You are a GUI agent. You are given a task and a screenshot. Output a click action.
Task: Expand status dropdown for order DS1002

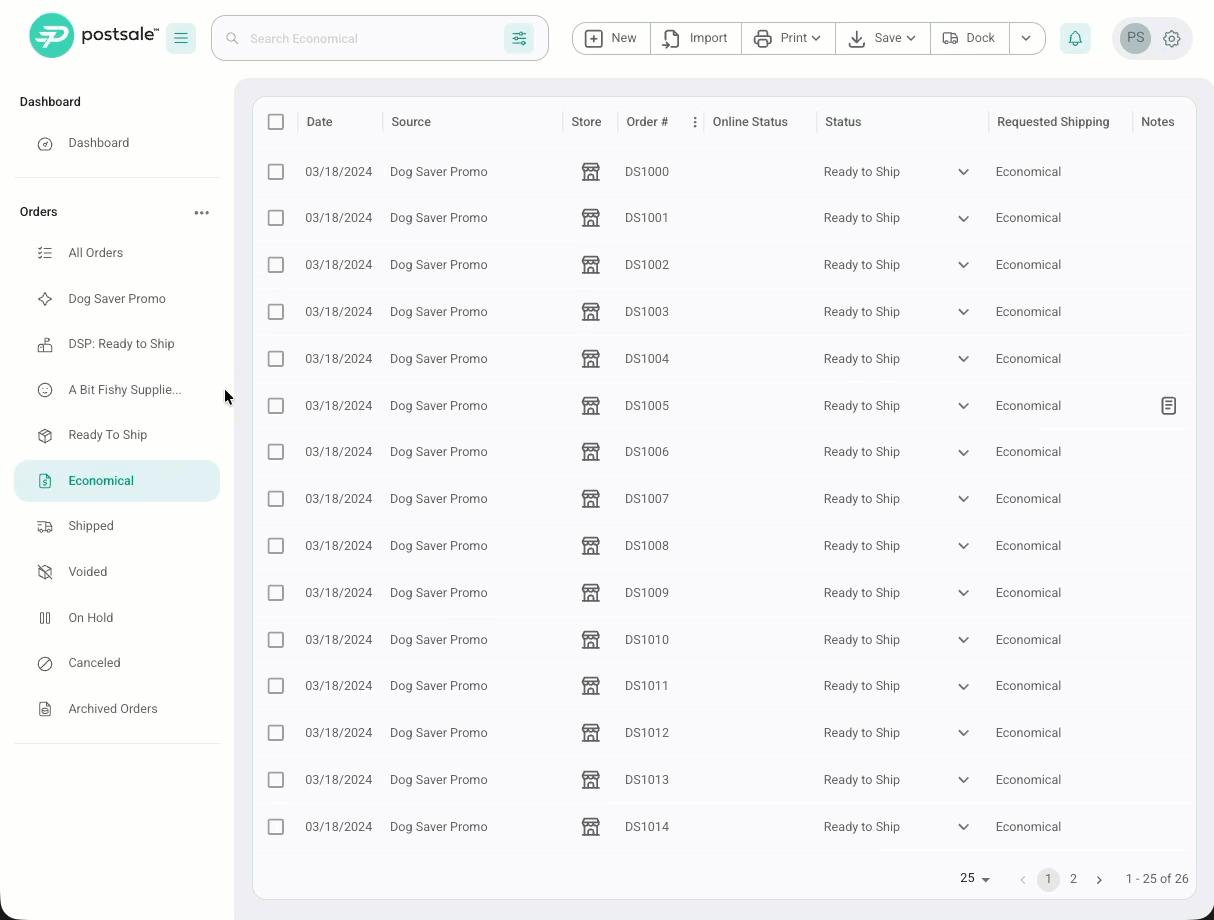[x=963, y=265]
